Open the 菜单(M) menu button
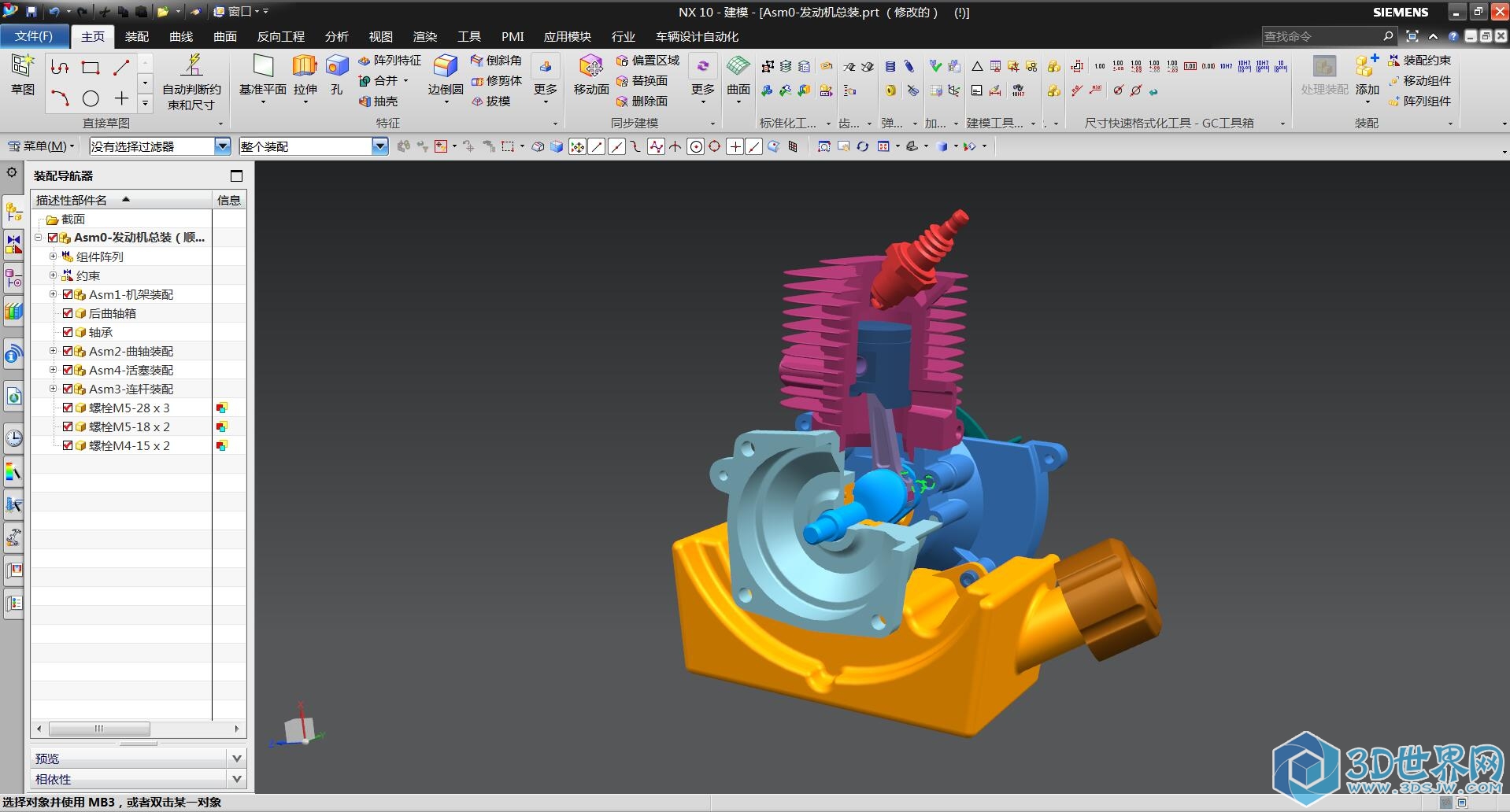The height and width of the screenshot is (812, 1510). (41, 146)
